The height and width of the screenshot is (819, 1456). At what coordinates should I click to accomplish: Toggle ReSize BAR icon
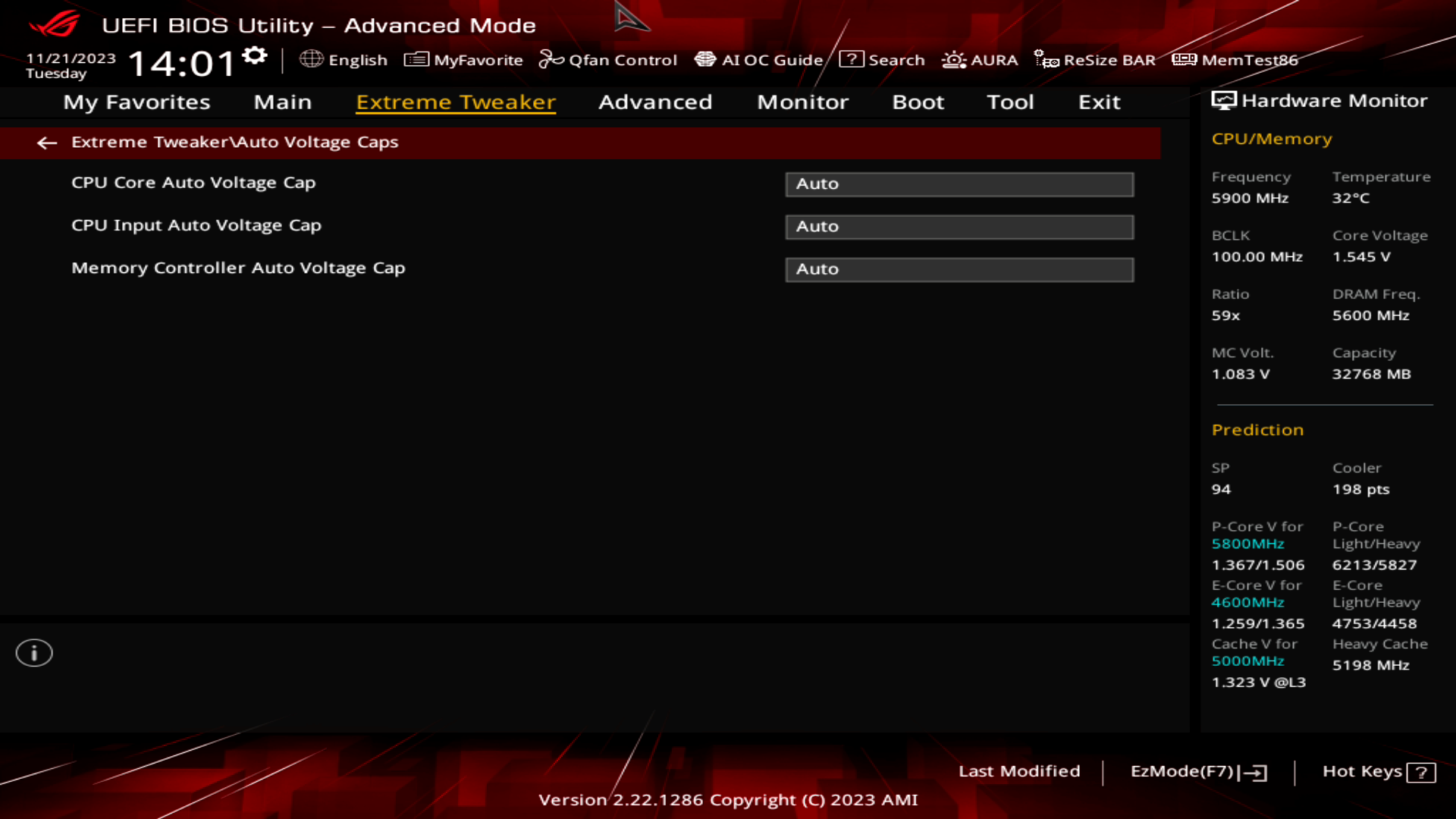click(x=1046, y=60)
